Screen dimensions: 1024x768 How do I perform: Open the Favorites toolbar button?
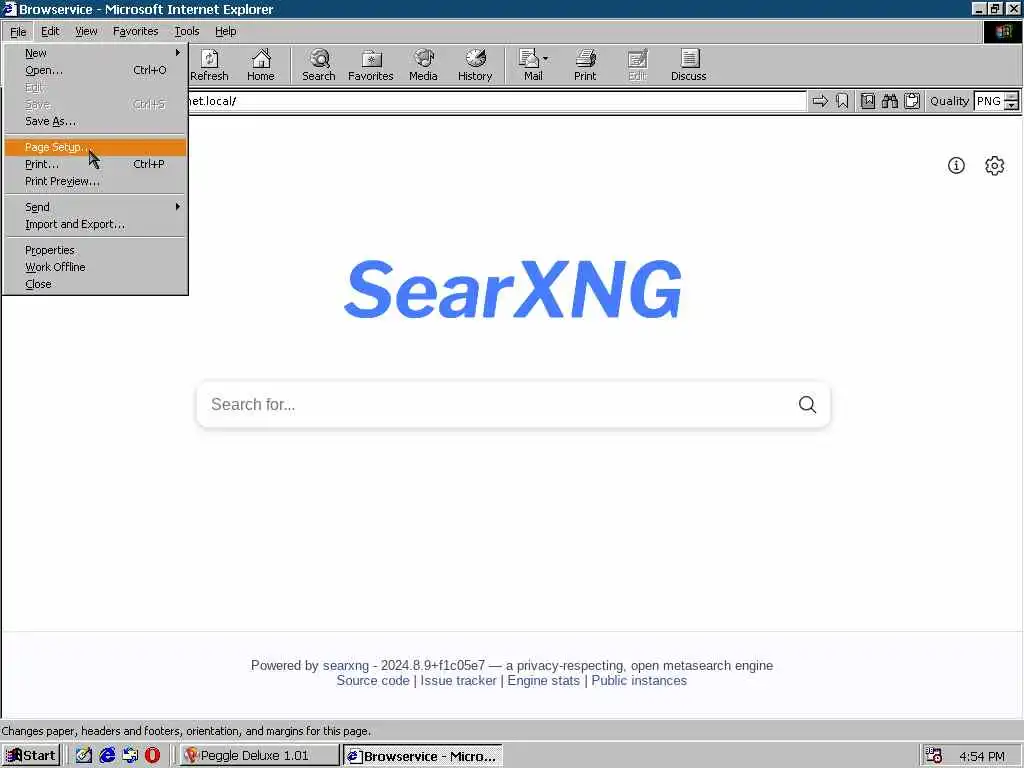[370, 65]
